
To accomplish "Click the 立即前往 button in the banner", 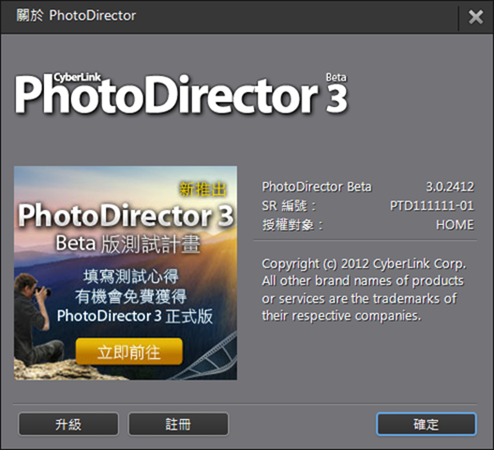I will click(129, 352).
